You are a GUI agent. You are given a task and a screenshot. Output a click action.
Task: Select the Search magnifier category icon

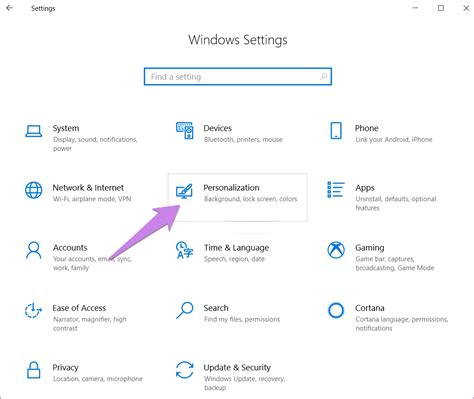pyautogui.click(x=185, y=310)
